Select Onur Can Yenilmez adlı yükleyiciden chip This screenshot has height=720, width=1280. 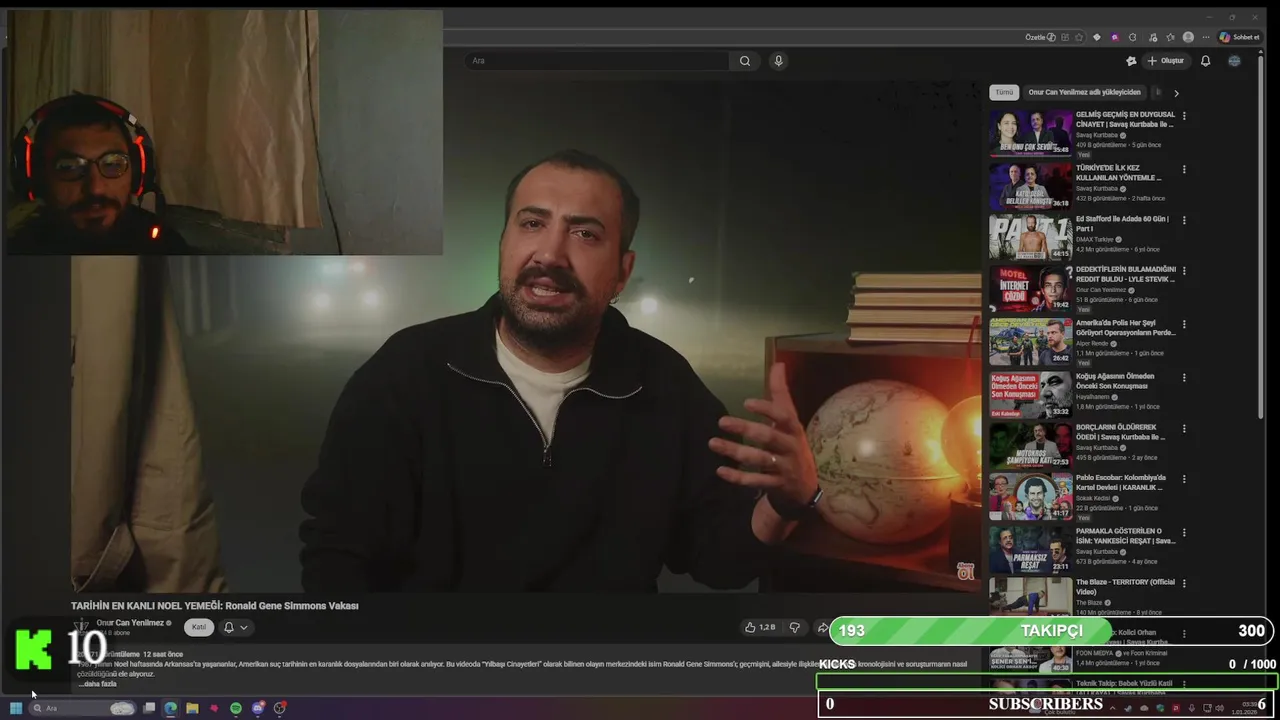point(1084,92)
